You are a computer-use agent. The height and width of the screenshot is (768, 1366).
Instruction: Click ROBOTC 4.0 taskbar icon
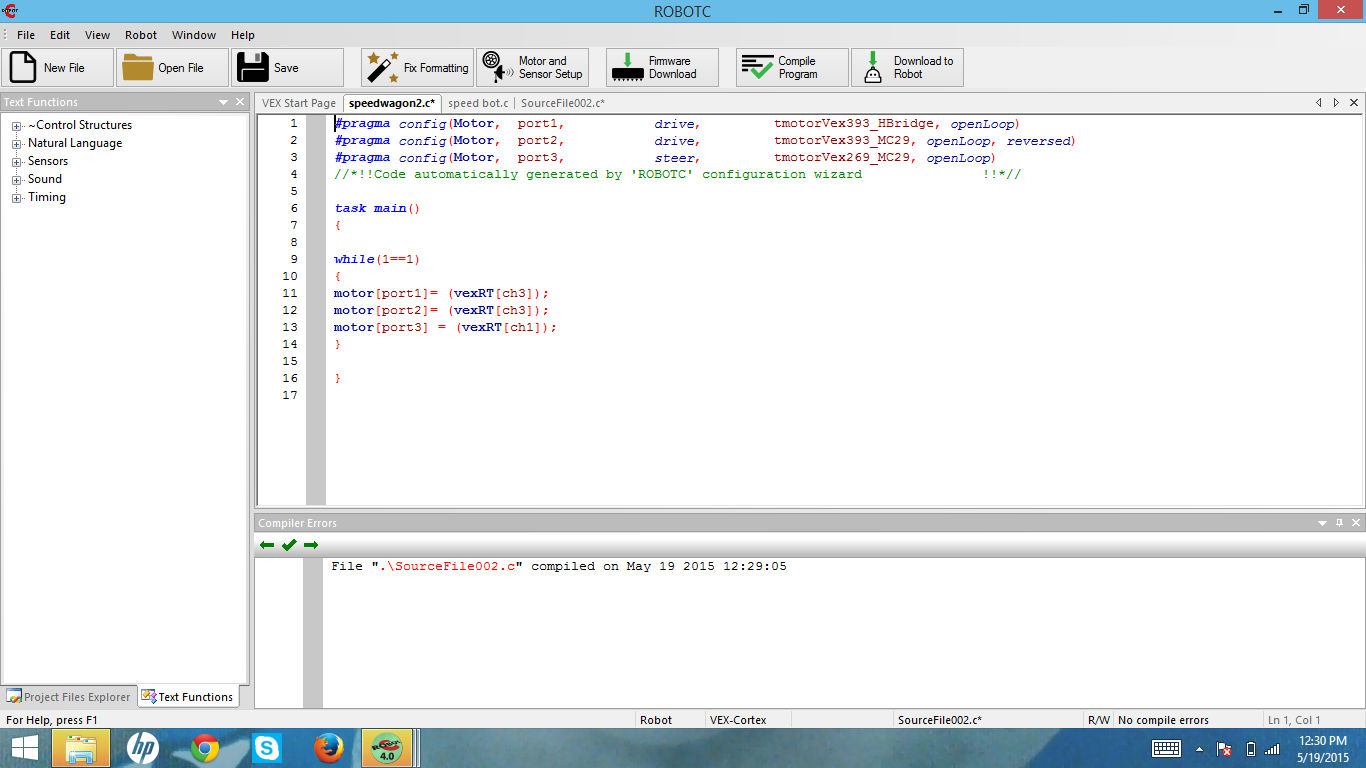[388, 748]
